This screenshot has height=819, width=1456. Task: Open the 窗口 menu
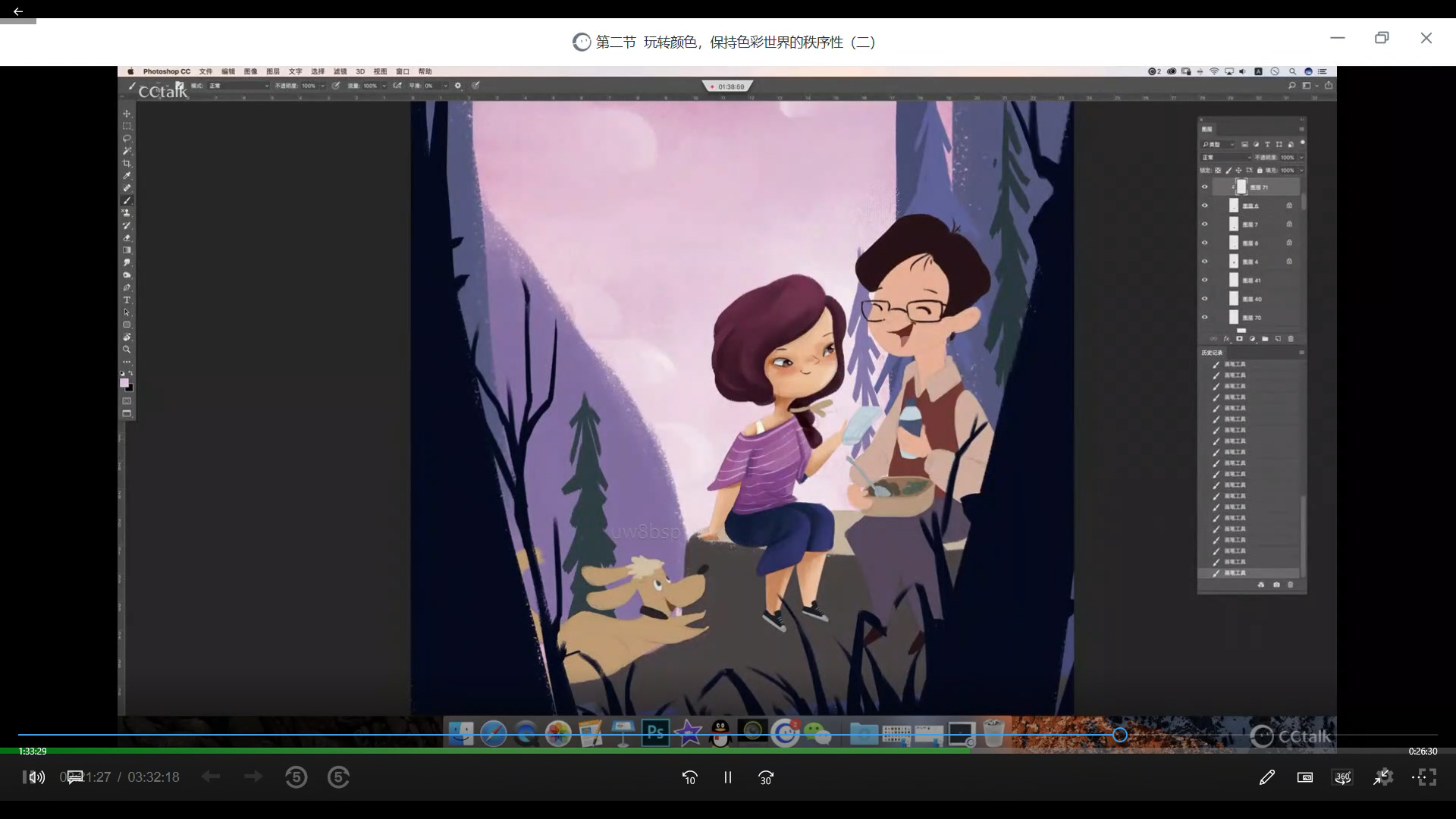click(403, 71)
